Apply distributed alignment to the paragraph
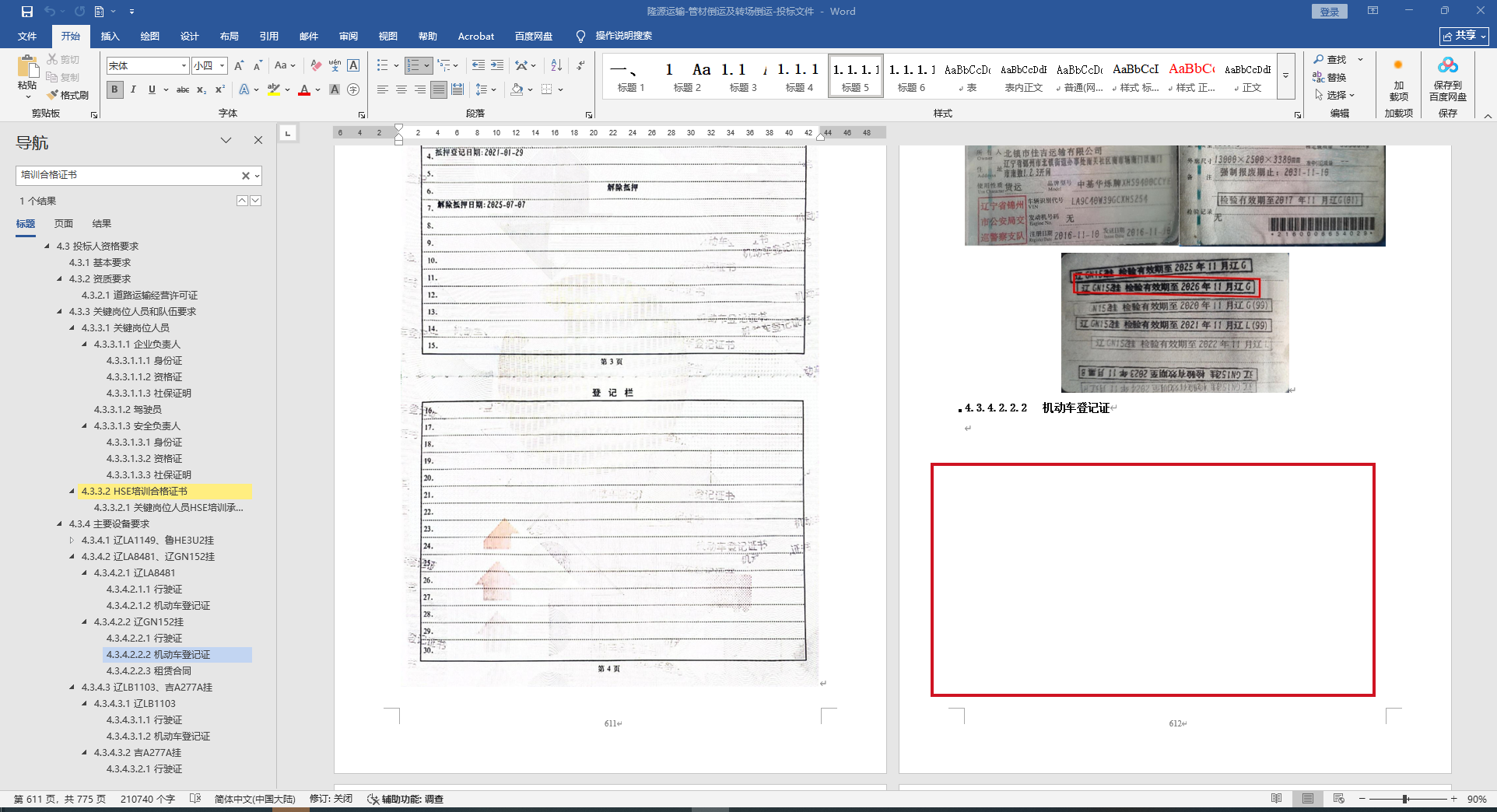The height and width of the screenshot is (812, 1497). coord(458,89)
